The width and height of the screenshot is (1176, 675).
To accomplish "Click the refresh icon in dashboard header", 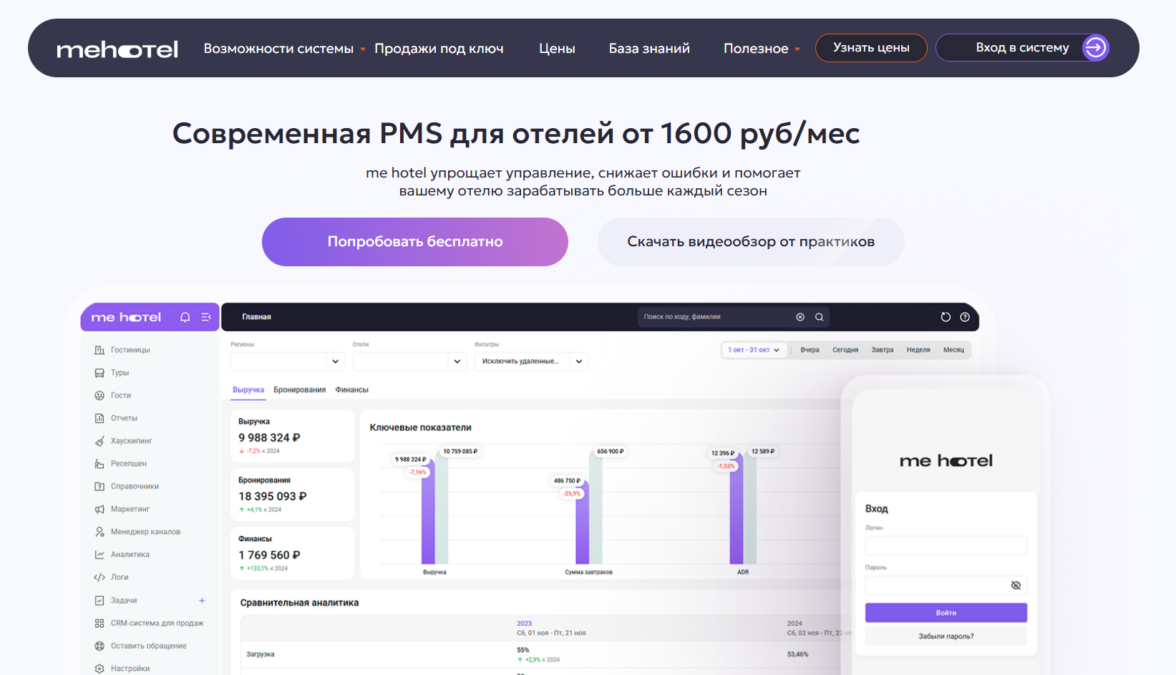I will tap(946, 317).
